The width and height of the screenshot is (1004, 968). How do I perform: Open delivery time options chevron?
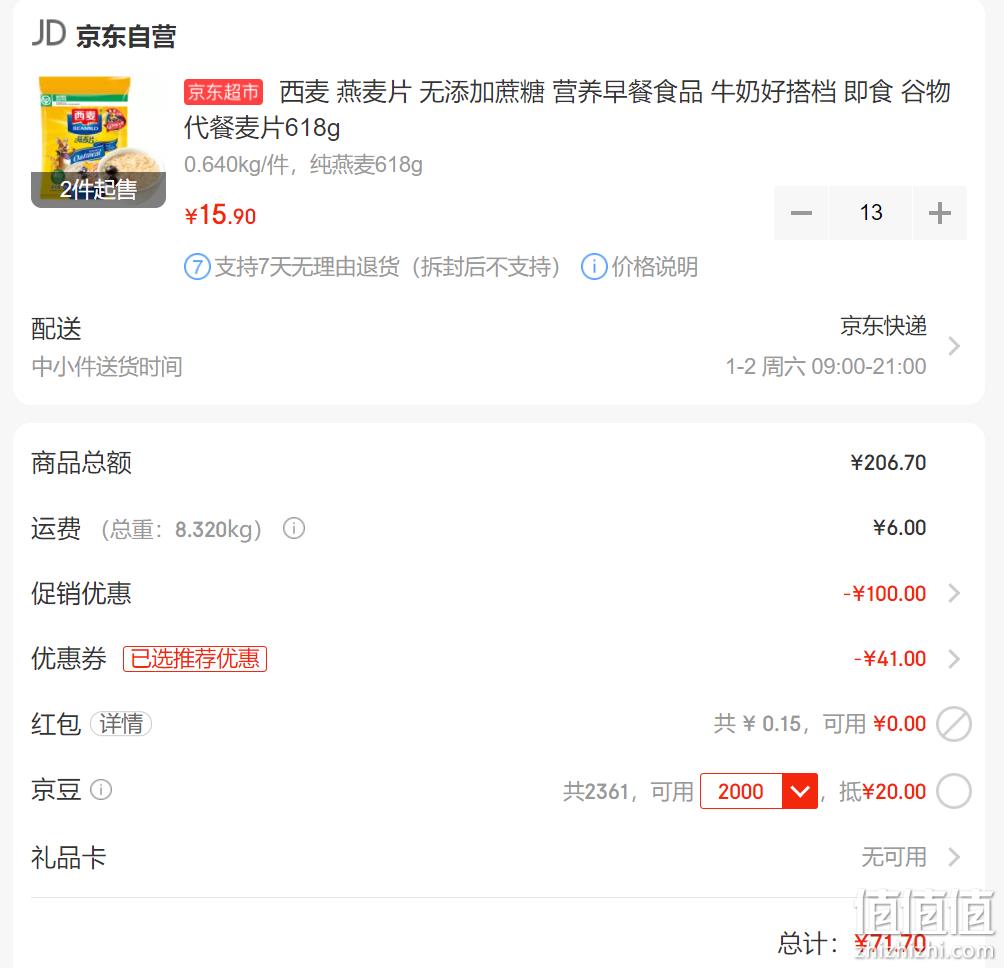[954, 346]
